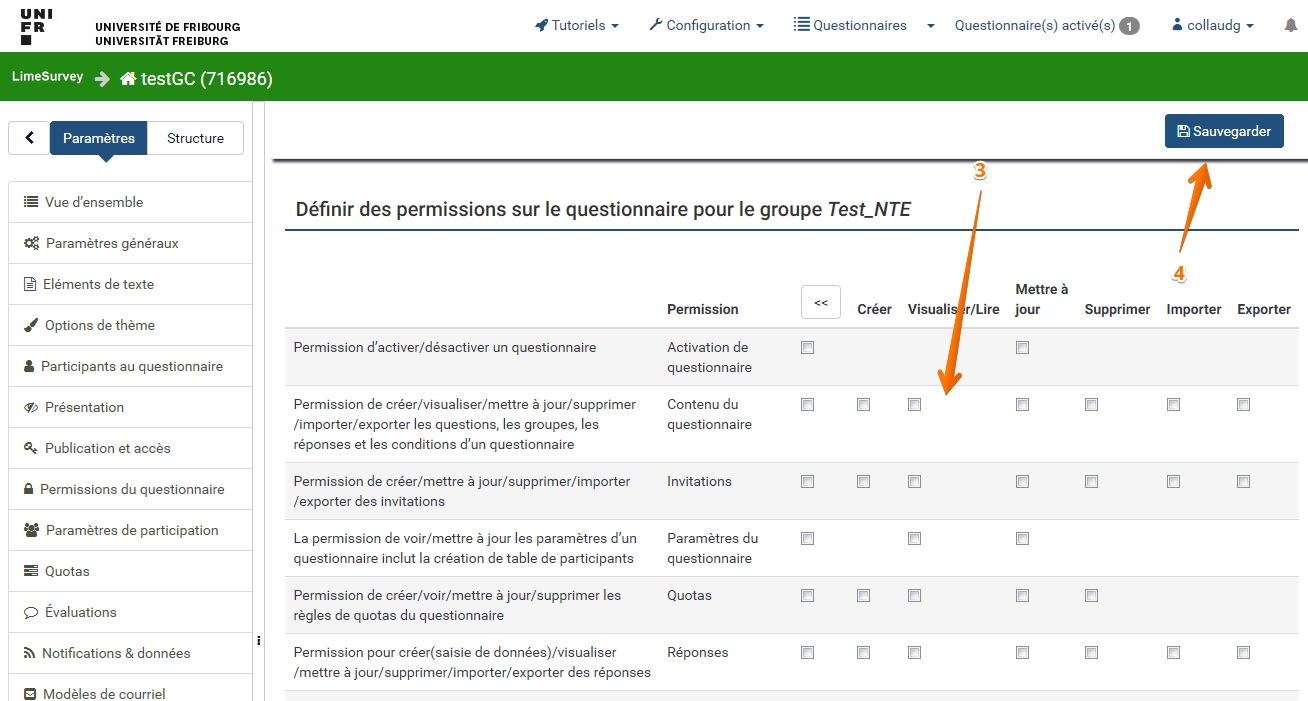Viewport: 1308px width, 701px height.
Task: Click the Vue d'ensemble list icon
Action: 31,202
